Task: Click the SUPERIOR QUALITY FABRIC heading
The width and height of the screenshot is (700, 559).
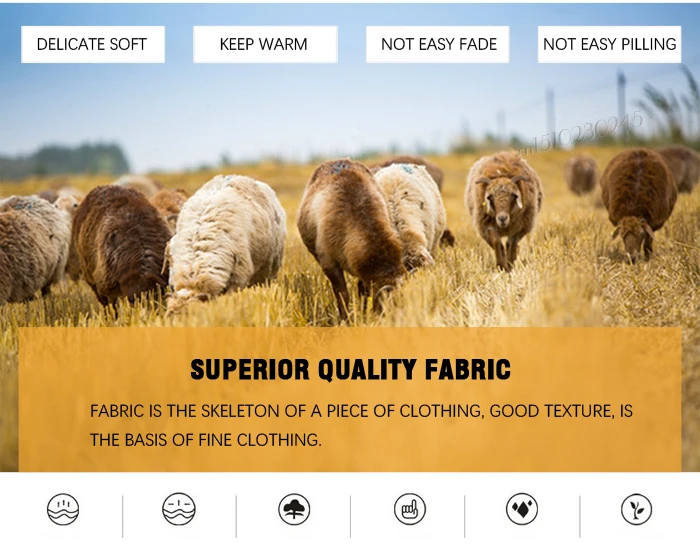Action: click(350, 370)
